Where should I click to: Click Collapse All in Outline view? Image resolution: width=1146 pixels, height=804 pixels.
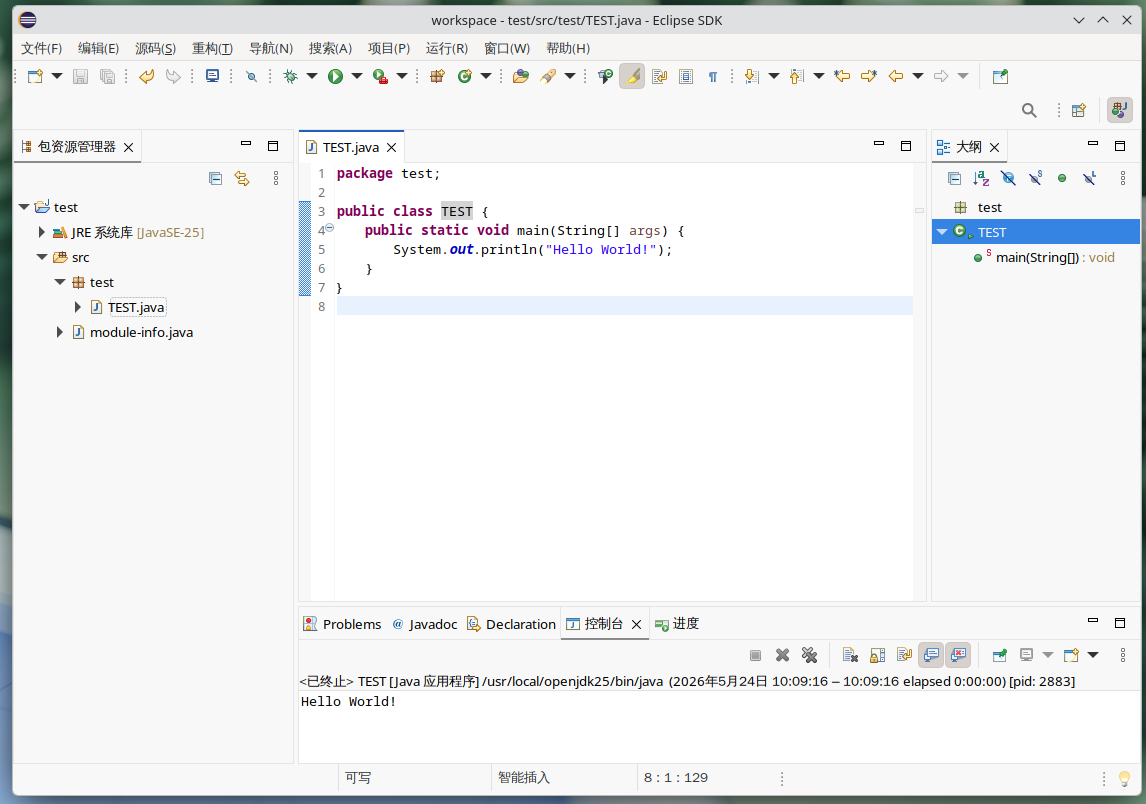955,178
